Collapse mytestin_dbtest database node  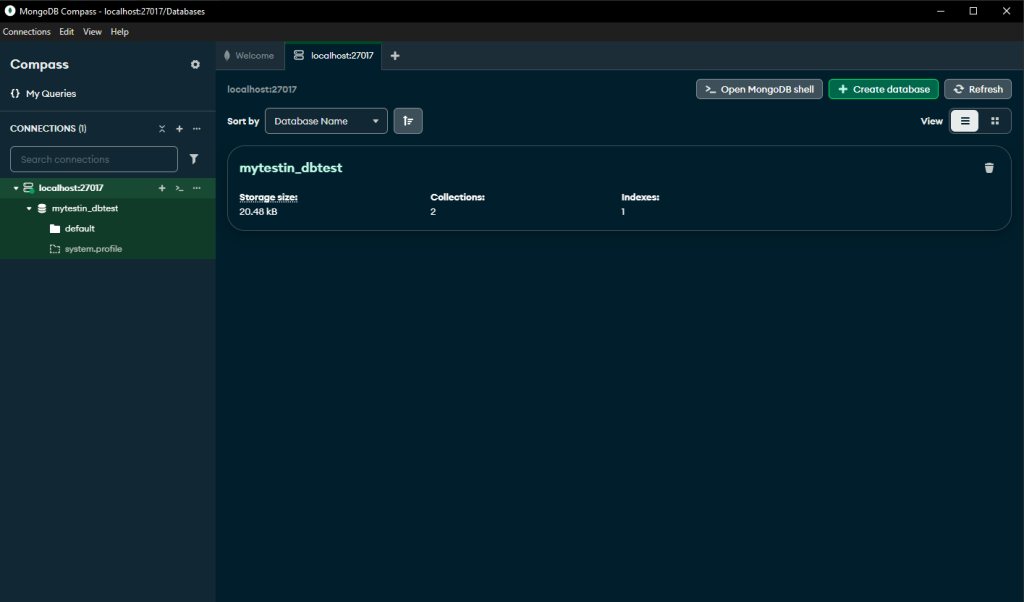[x=29, y=208]
